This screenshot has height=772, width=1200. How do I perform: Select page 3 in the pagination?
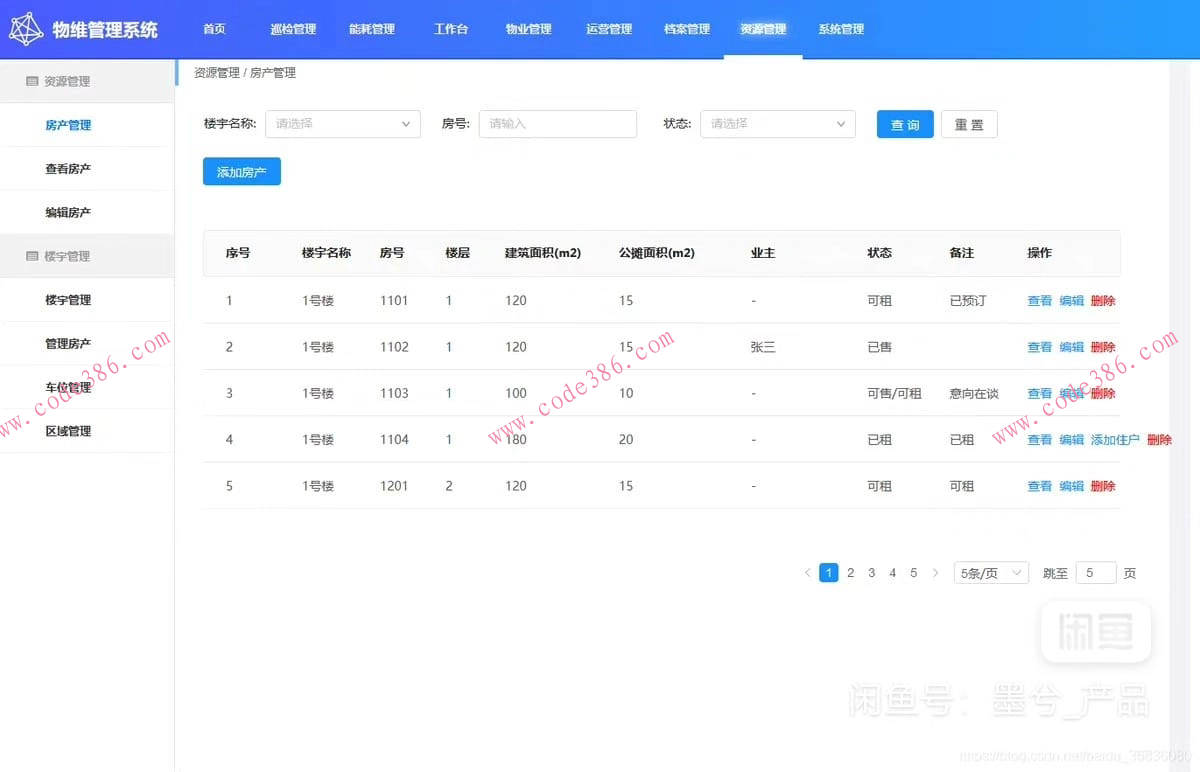[x=871, y=572]
